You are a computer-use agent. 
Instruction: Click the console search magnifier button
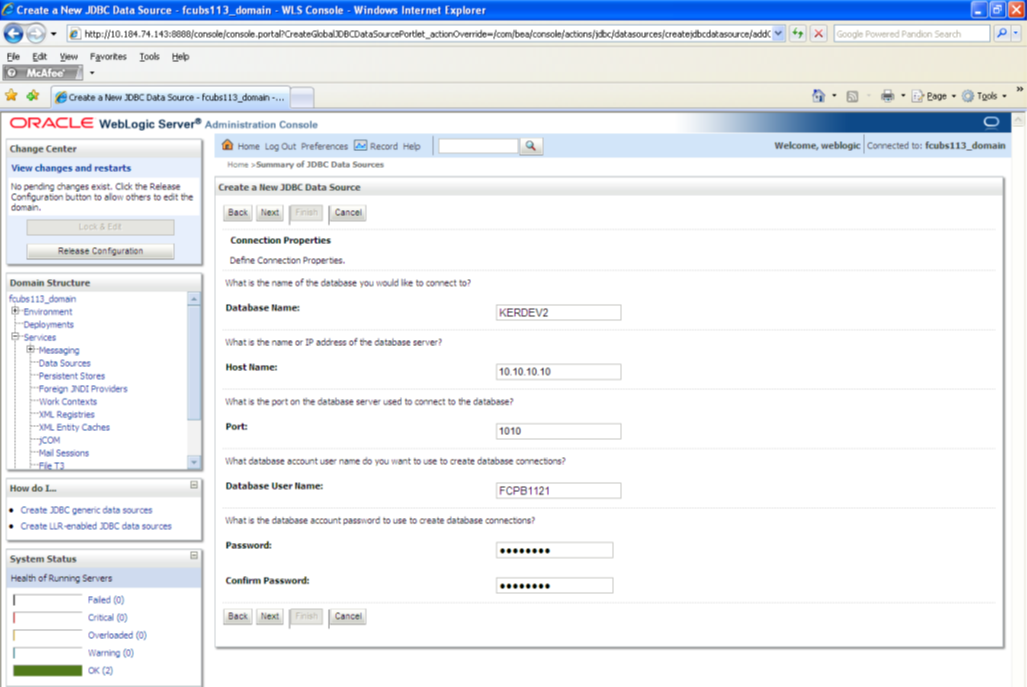click(x=531, y=146)
